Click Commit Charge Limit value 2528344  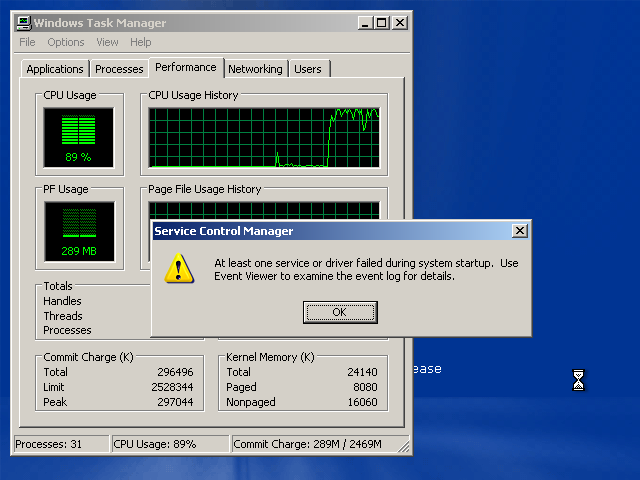tap(172, 387)
